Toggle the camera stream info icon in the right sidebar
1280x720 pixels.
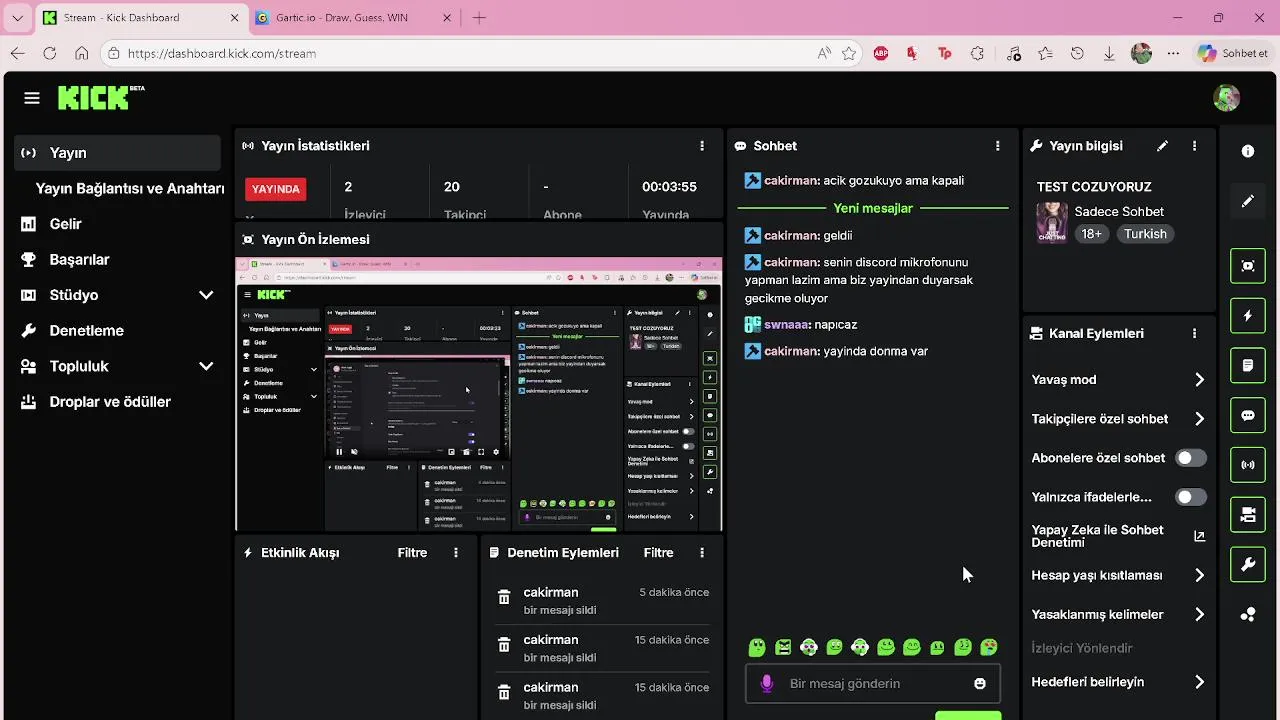[x=1248, y=515]
